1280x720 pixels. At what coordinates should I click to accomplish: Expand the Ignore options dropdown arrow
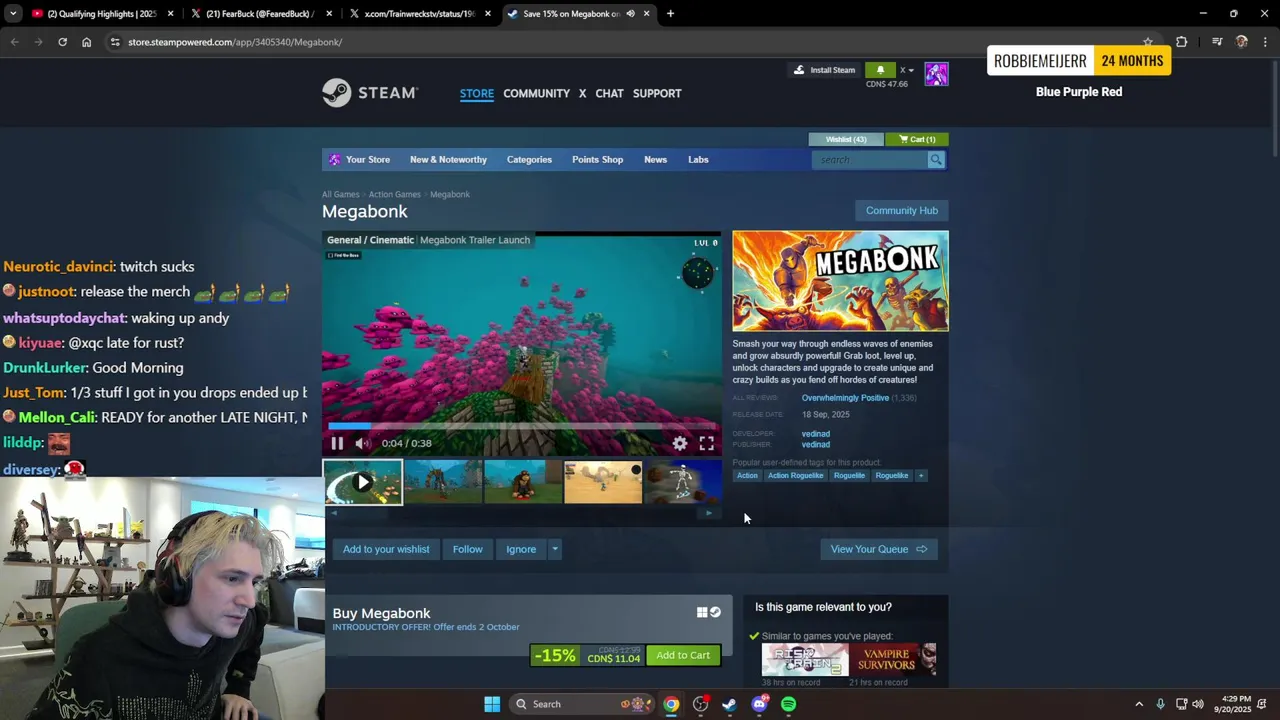pyautogui.click(x=555, y=549)
